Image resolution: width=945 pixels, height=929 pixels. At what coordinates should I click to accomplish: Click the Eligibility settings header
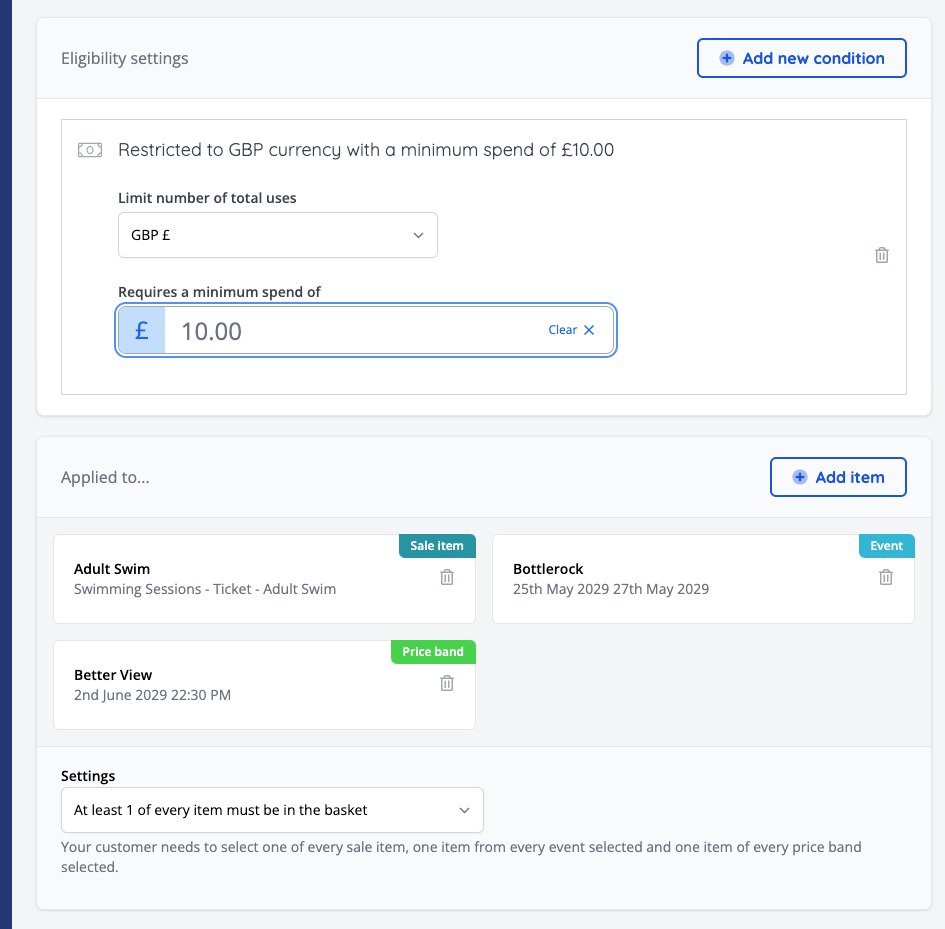click(124, 58)
